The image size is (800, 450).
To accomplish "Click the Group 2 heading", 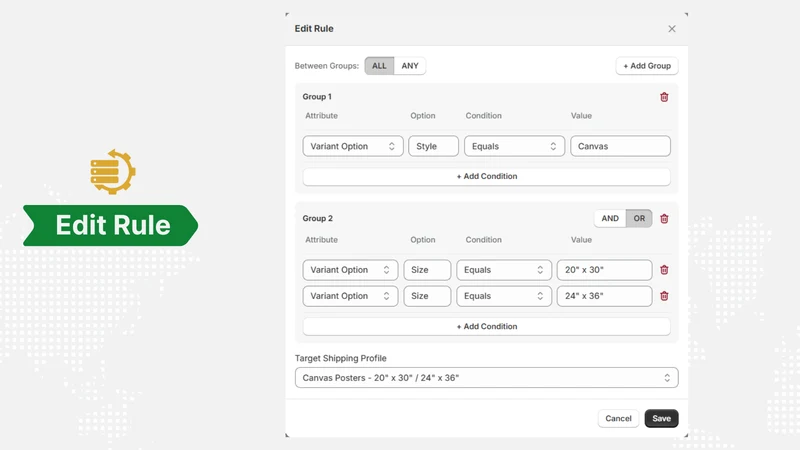I will tap(317, 218).
